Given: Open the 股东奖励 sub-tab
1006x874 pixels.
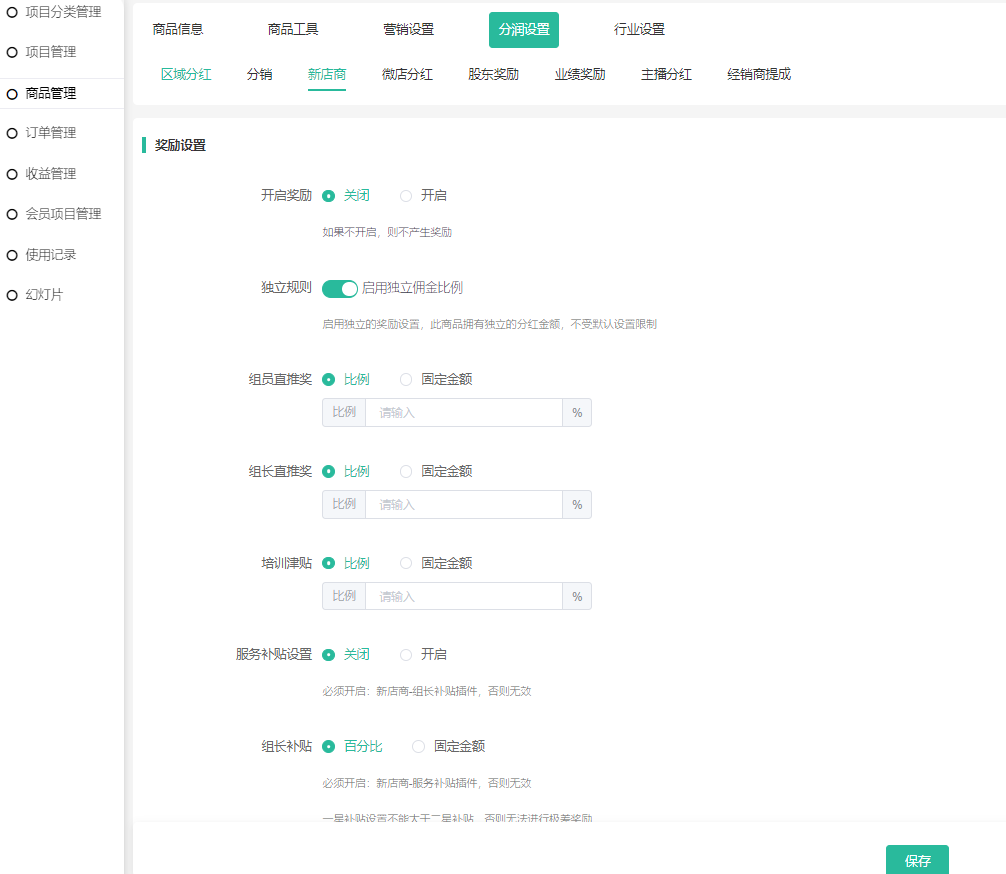Looking at the screenshot, I should coord(493,74).
